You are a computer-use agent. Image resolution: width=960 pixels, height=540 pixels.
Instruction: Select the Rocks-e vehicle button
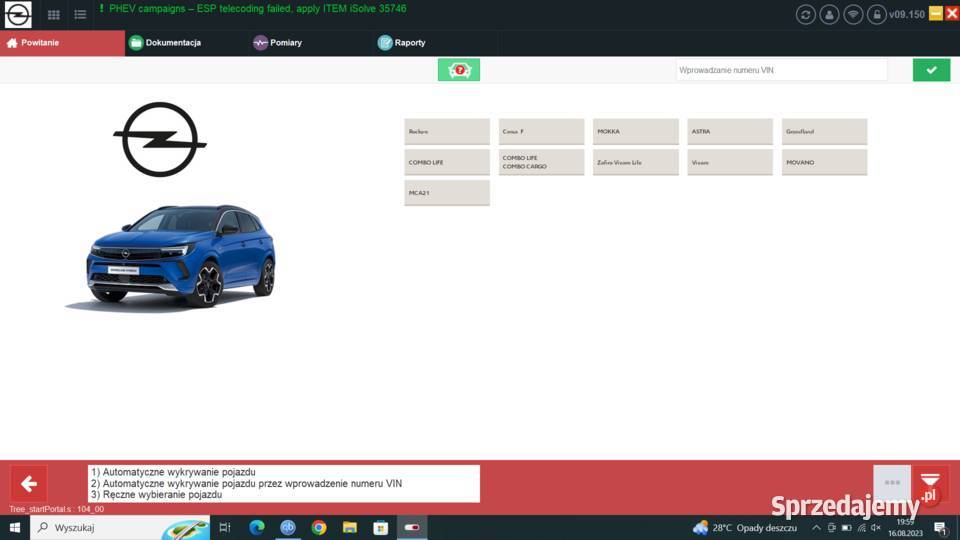pos(447,132)
